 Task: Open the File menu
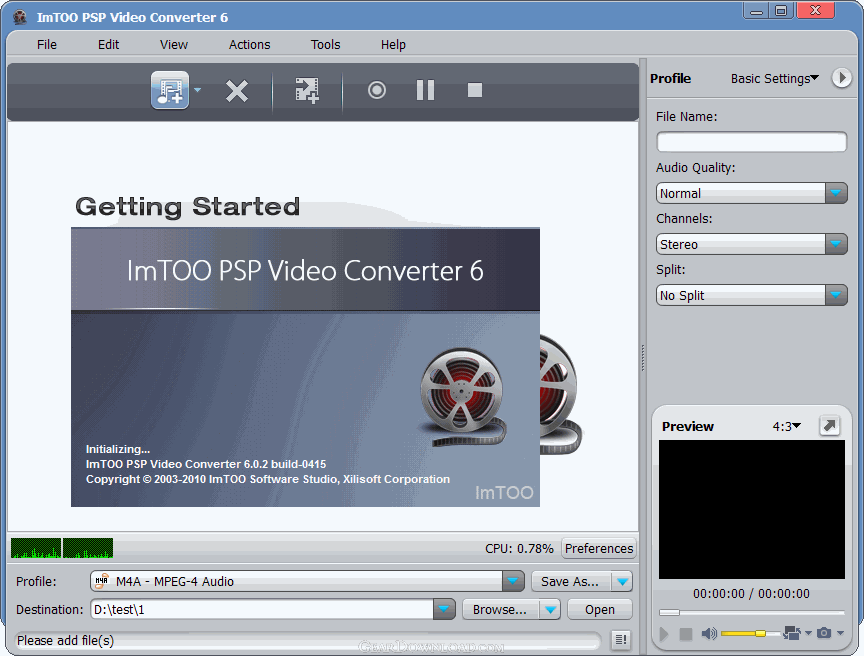pyautogui.click(x=47, y=45)
